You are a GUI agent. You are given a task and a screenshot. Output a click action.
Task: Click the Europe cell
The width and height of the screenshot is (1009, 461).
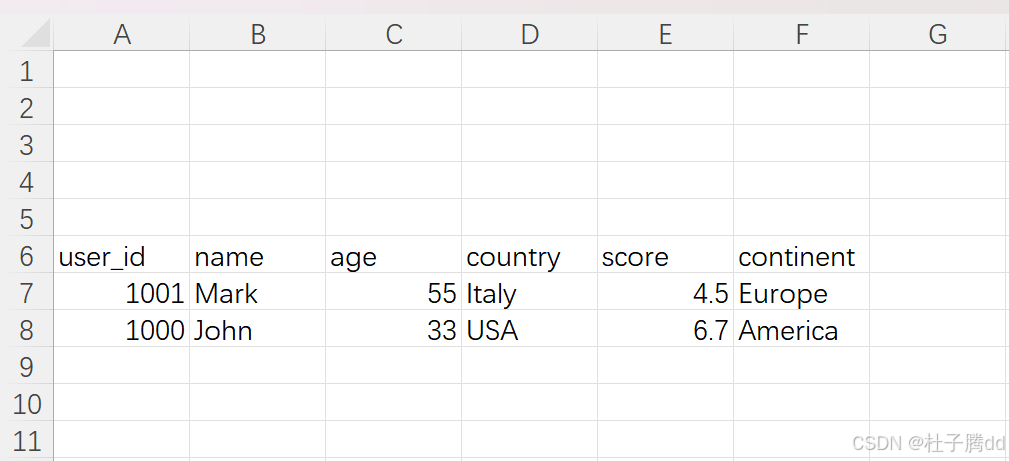[x=802, y=294]
